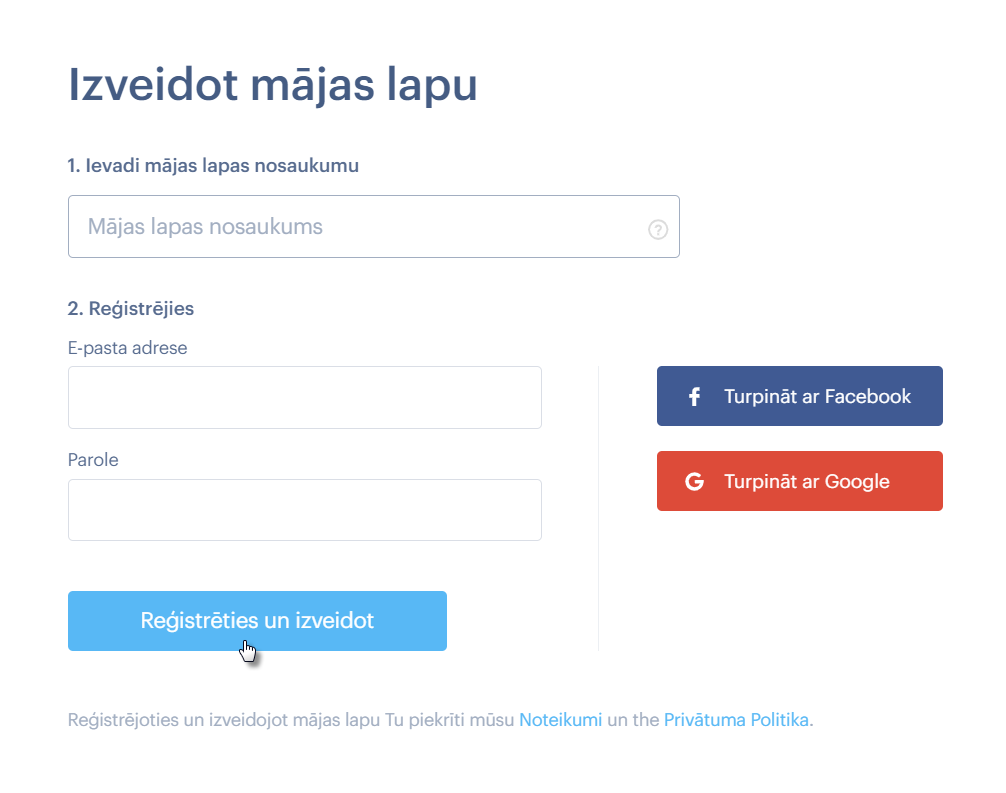This screenshot has height=793, width=1006.
Task: Click the grey disclaimer text "Reģistrējoties un izveidojot"
Action: pyautogui.click(x=178, y=720)
